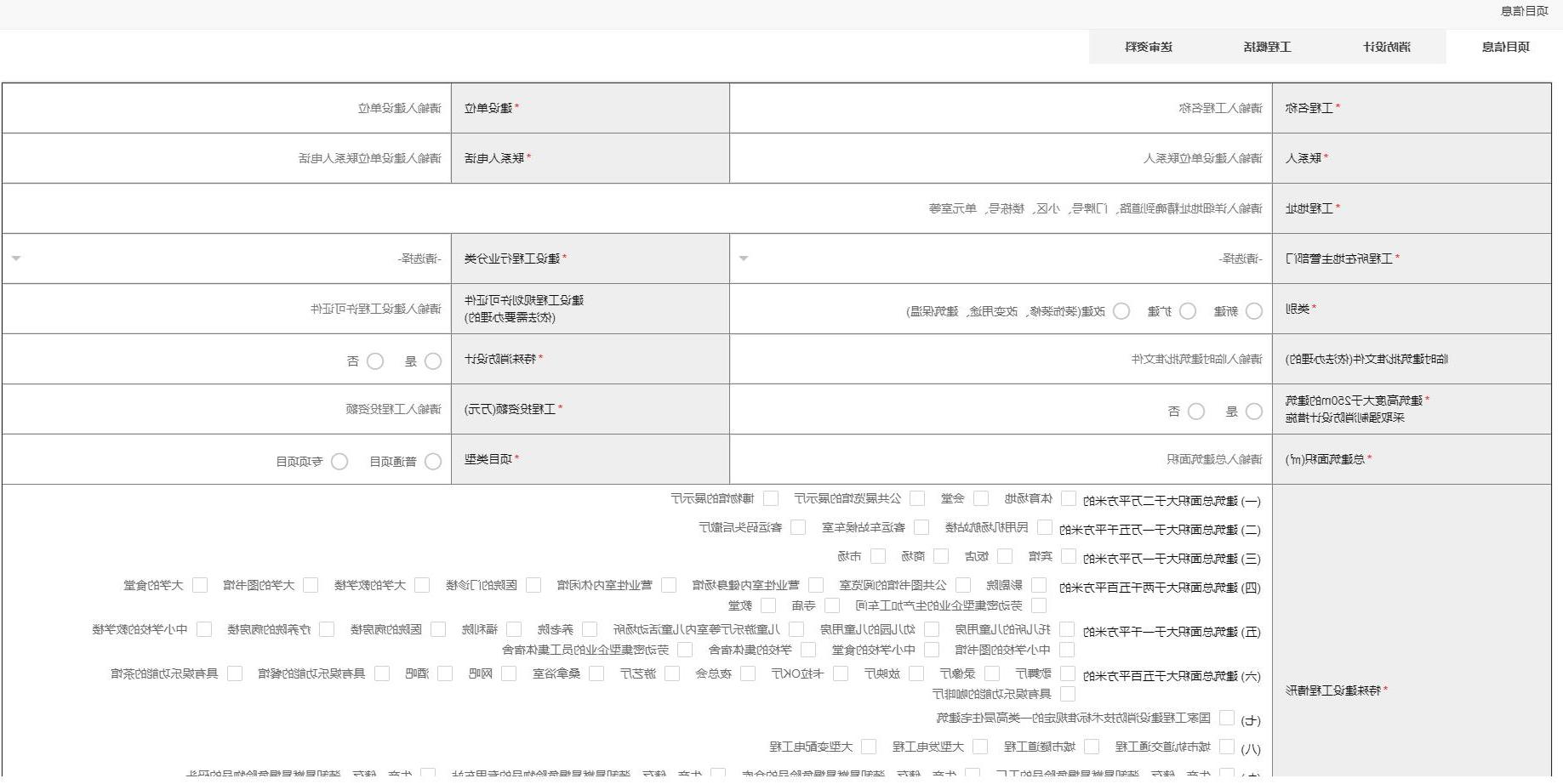This screenshot has width=1563, height=784.
Task: Enable the 客运码头候船厅 checkbox
Action: (798, 527)
